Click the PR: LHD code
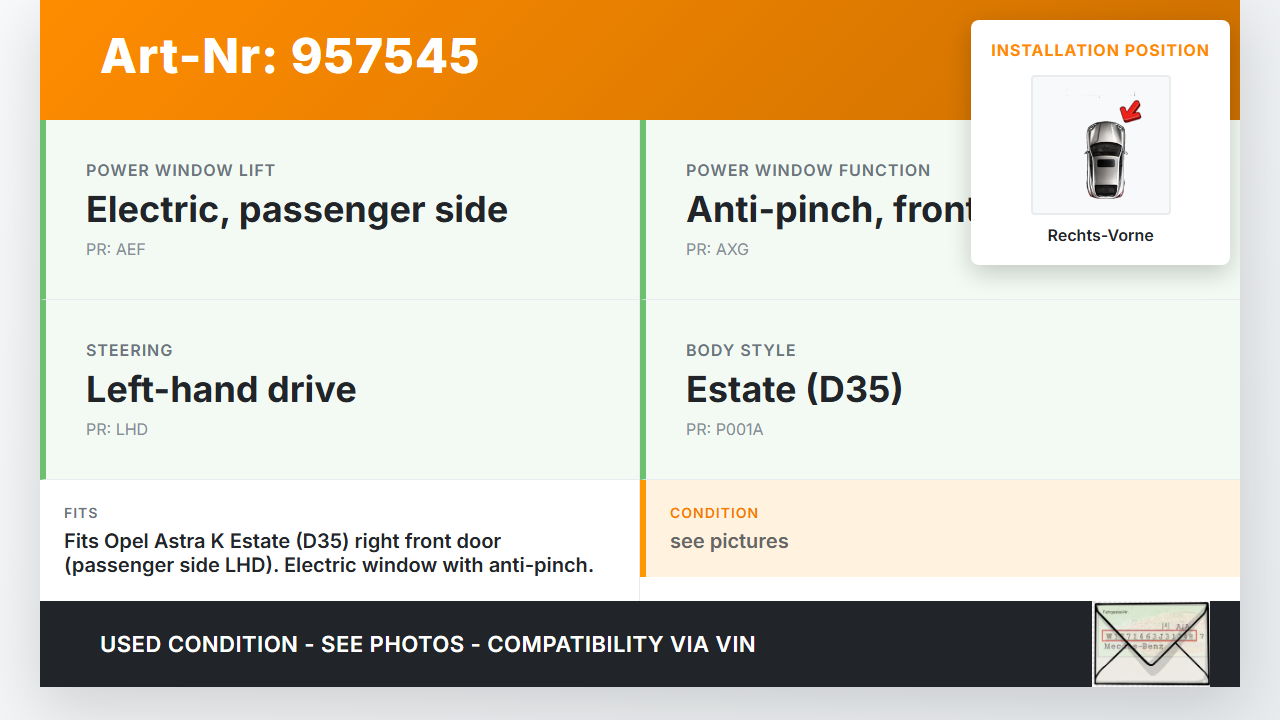The width and height of the screenshot is (1280, 720). click(117, 429)
